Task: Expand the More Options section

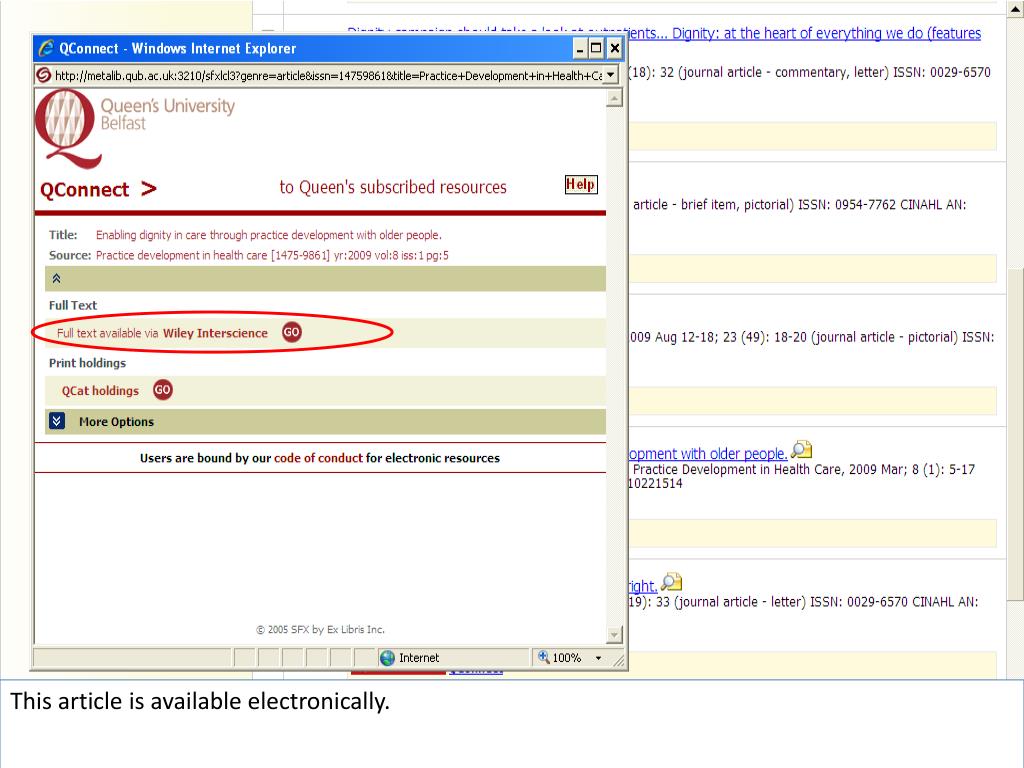Action: [x=57, y=421]
